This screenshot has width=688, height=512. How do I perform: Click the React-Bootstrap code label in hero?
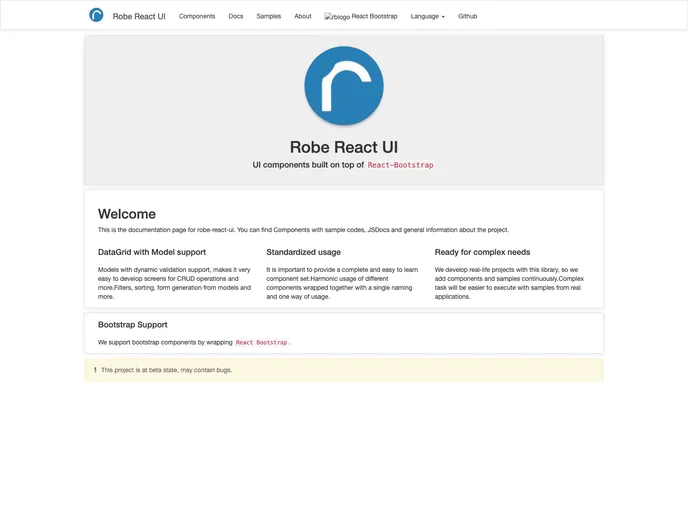401,165
